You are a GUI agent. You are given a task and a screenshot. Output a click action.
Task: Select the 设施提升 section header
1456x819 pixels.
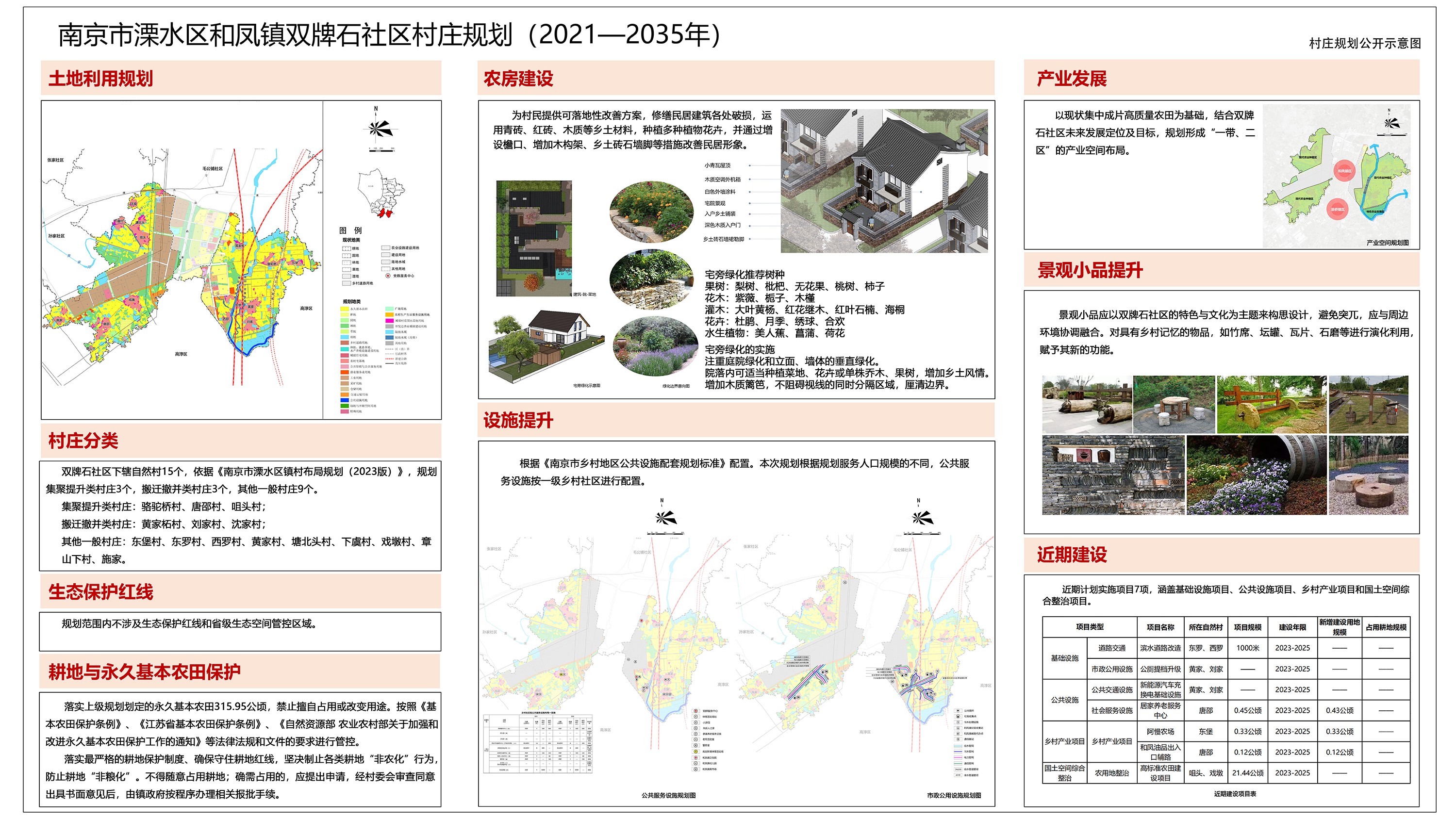[x=518, y=420]
